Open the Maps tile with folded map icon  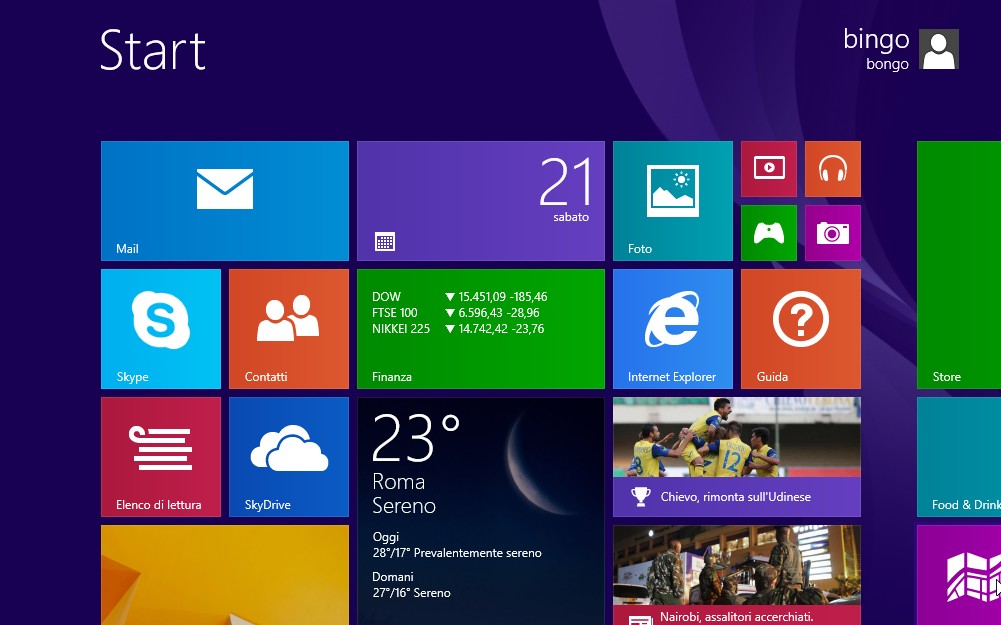pos(959,575)
